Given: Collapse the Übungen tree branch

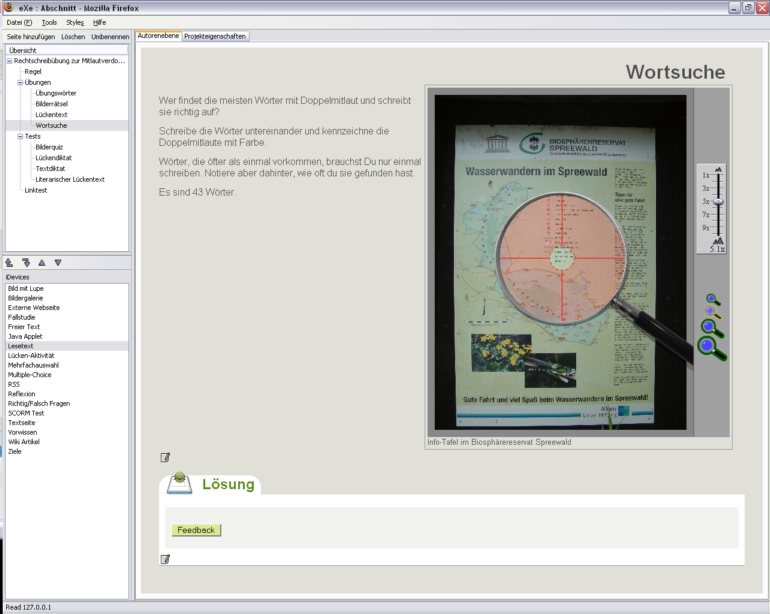Looking at the screenshot, I should tap(20, 83).
